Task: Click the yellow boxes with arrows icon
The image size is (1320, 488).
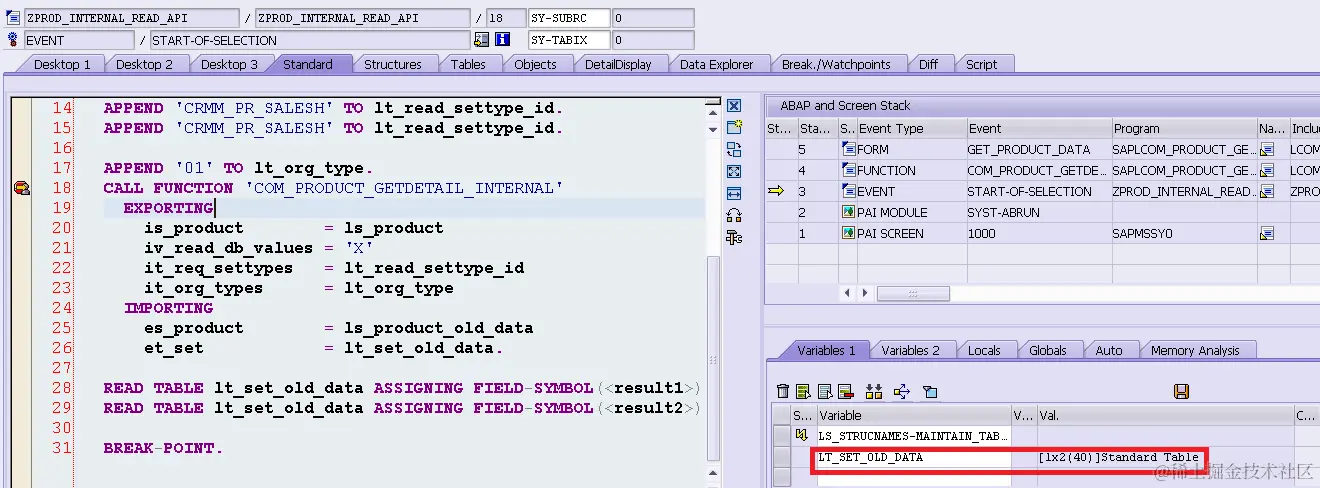Action: 874,391
